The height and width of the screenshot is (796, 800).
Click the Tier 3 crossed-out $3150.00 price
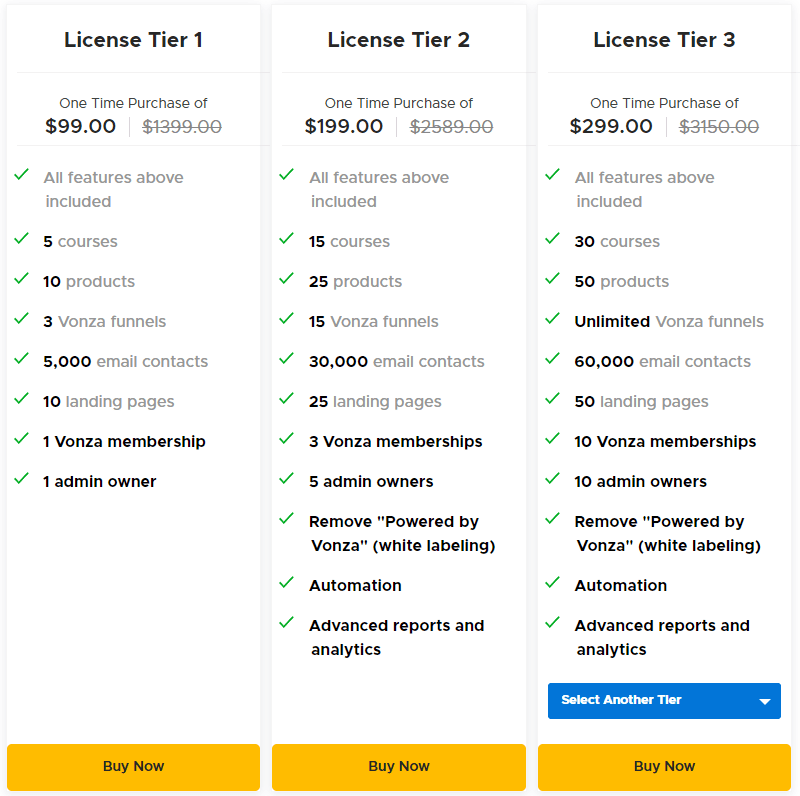pyautogui.click(x=719, y=127)
